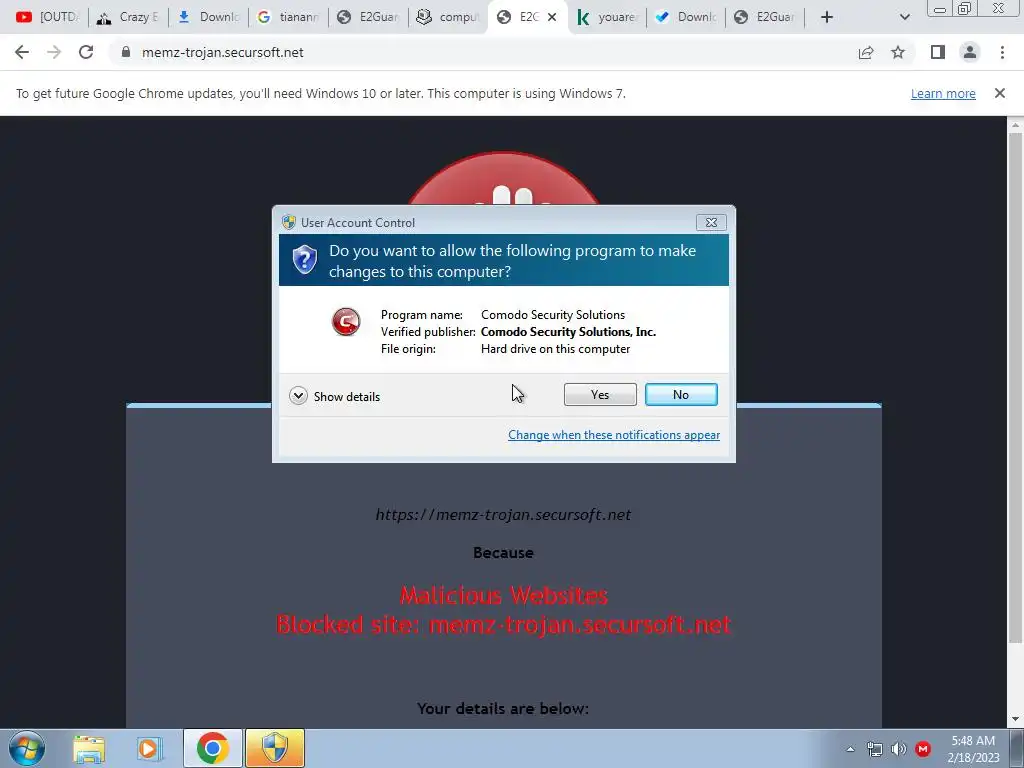This screenshot has height=768, width=1024.
Task: Click 'Your details are below:' text
Action: click(503, 709)
